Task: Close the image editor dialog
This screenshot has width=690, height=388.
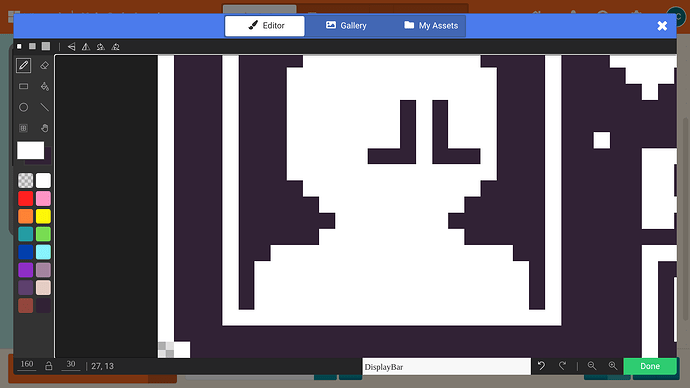Action: click(662, 26)
